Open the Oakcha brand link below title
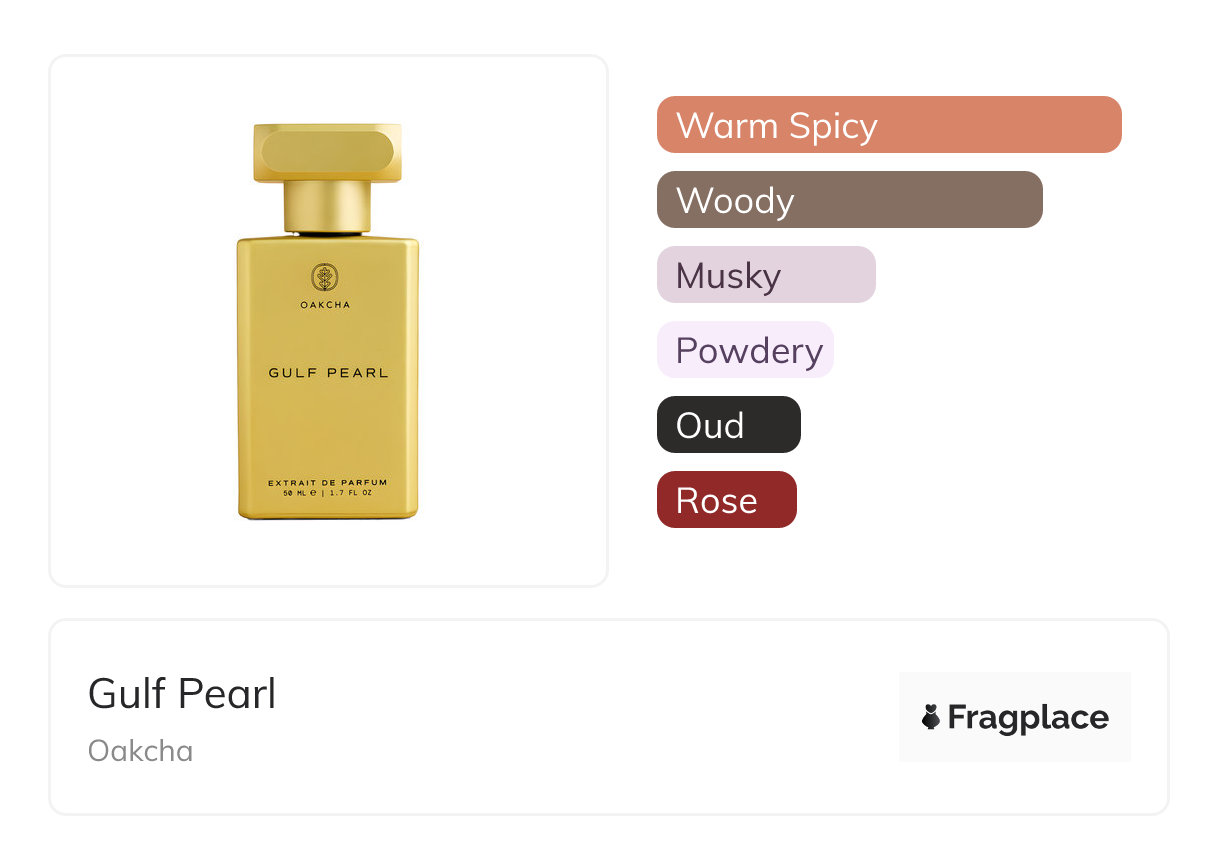 [140, 751]
